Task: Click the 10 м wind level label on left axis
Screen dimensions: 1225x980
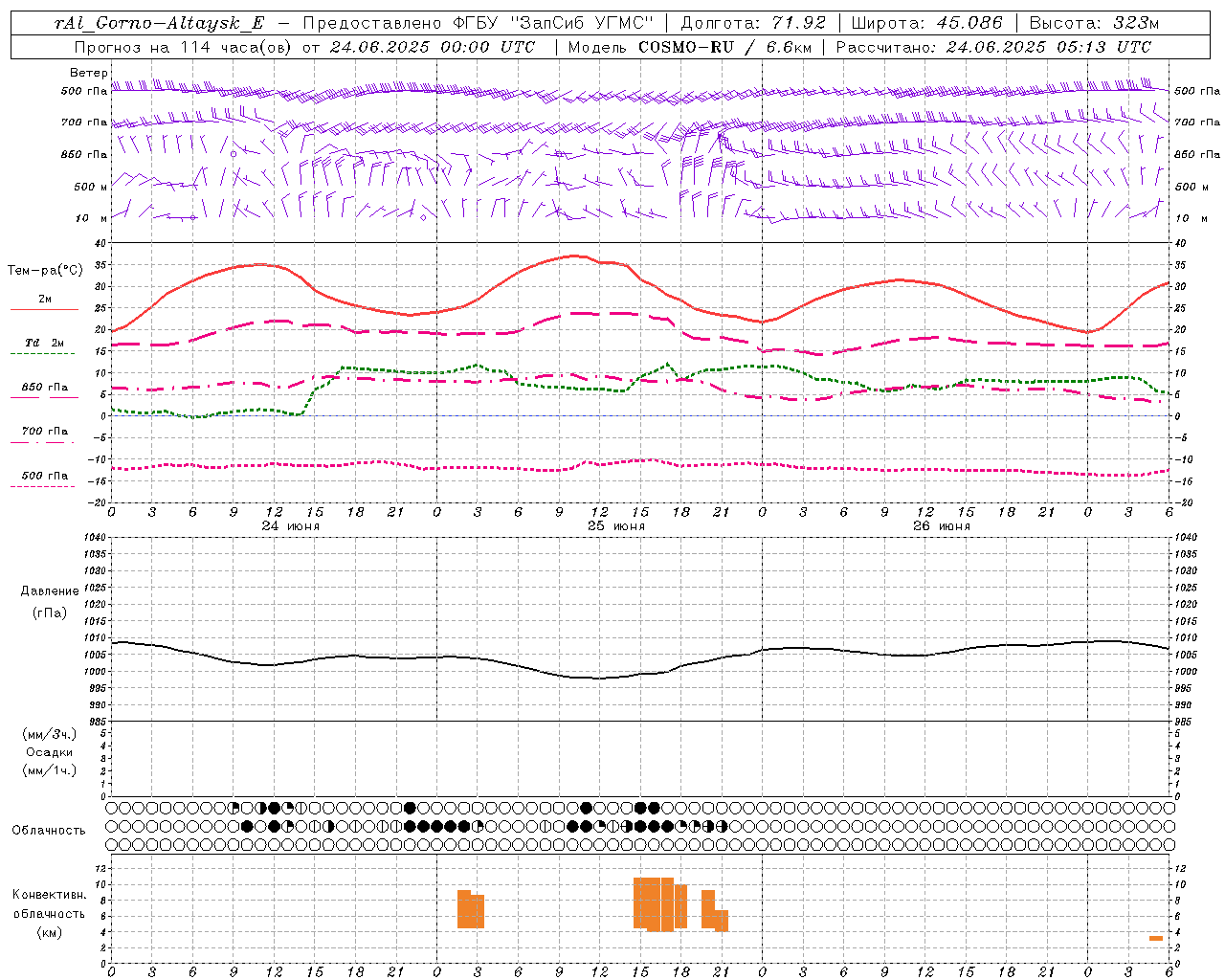Action: (x=91, y=218)
